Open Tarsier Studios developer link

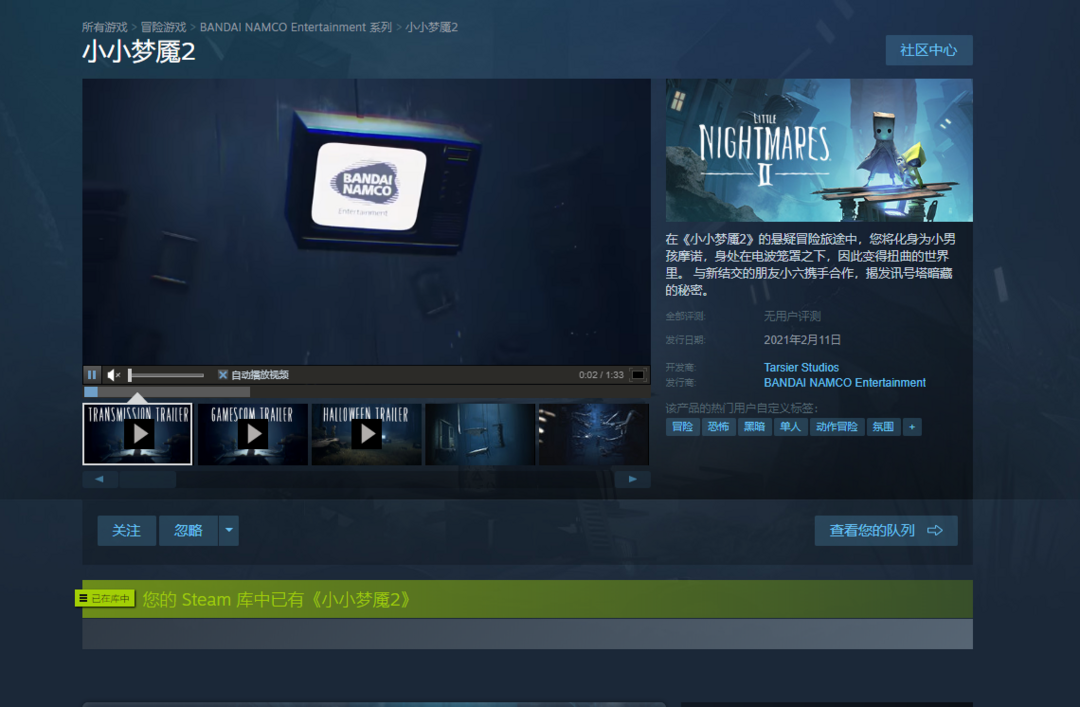point(801,367)
